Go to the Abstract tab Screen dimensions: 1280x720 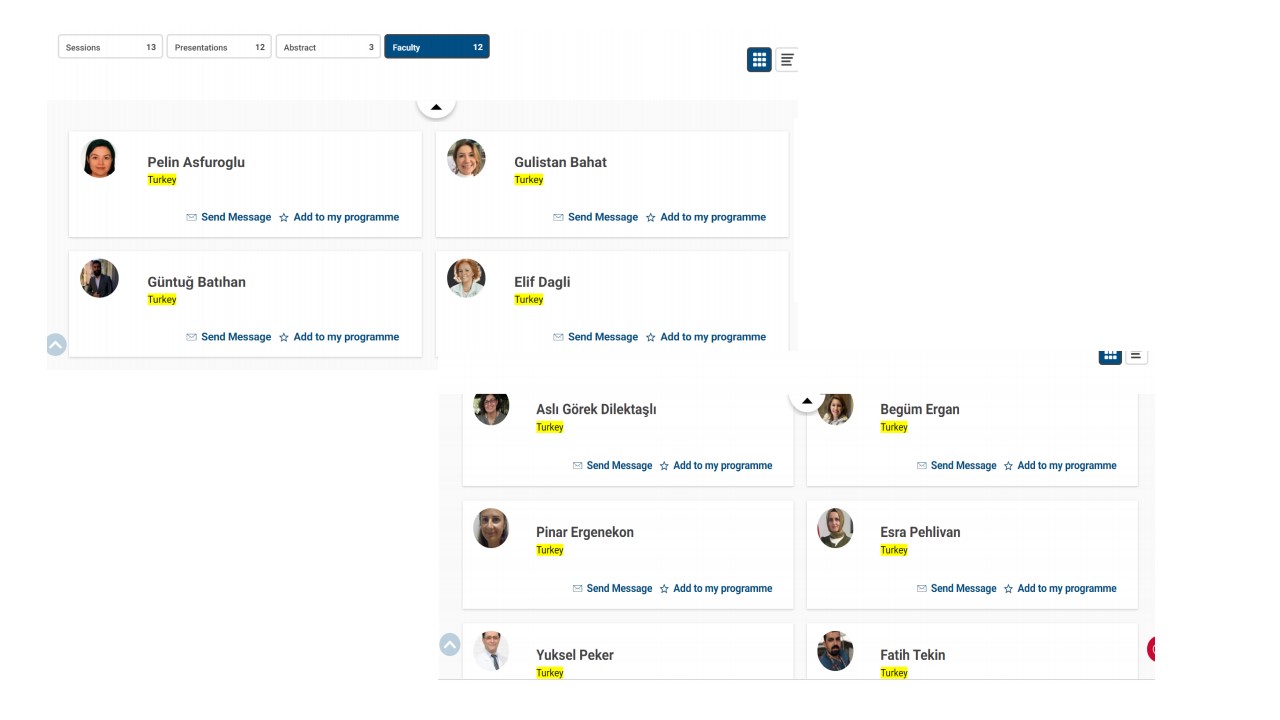coord(328,47)
